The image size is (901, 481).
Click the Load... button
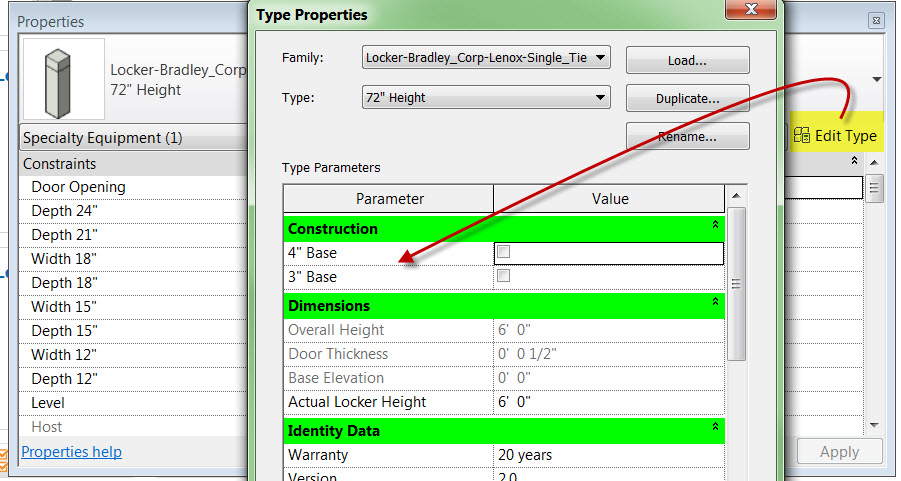tap(687, 60)
